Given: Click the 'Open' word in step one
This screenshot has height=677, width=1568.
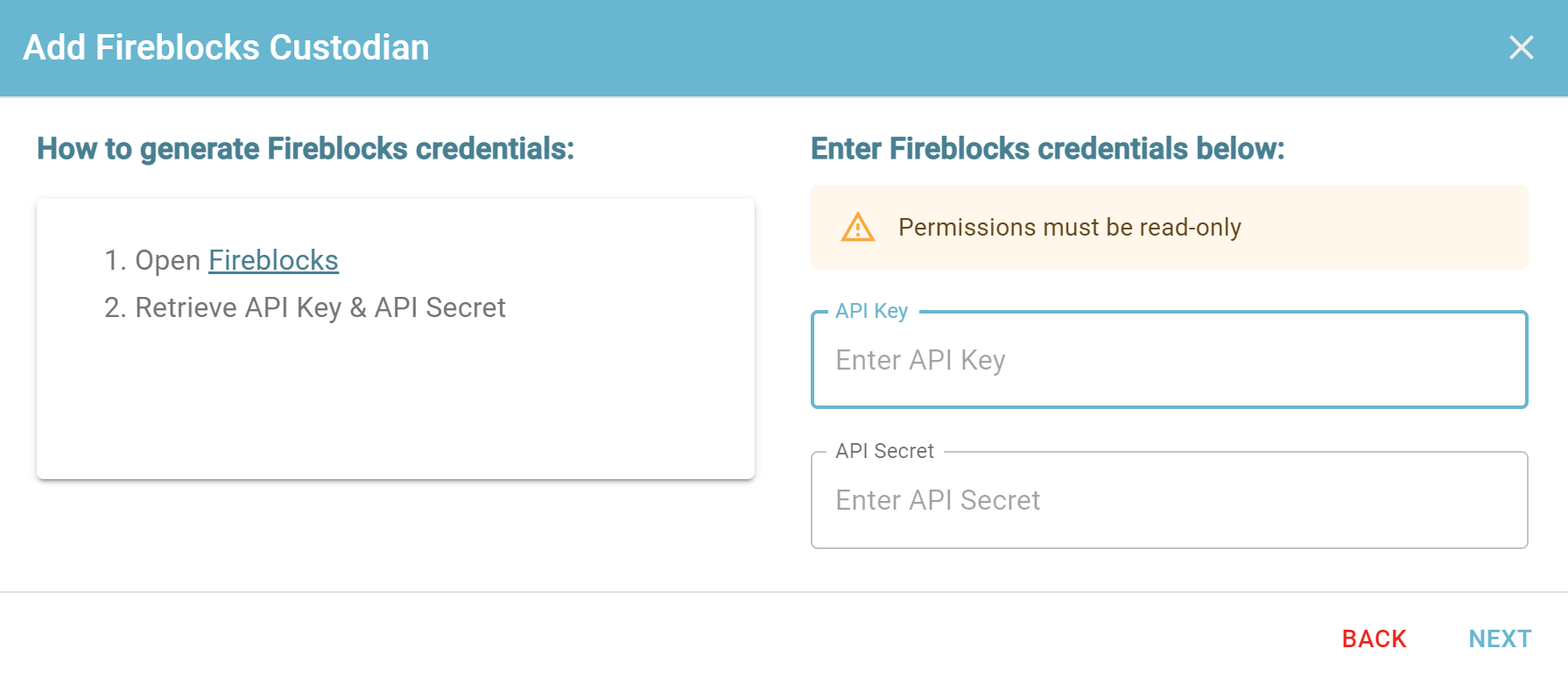Looking at the screenshot, I should (x=168, y=260).
